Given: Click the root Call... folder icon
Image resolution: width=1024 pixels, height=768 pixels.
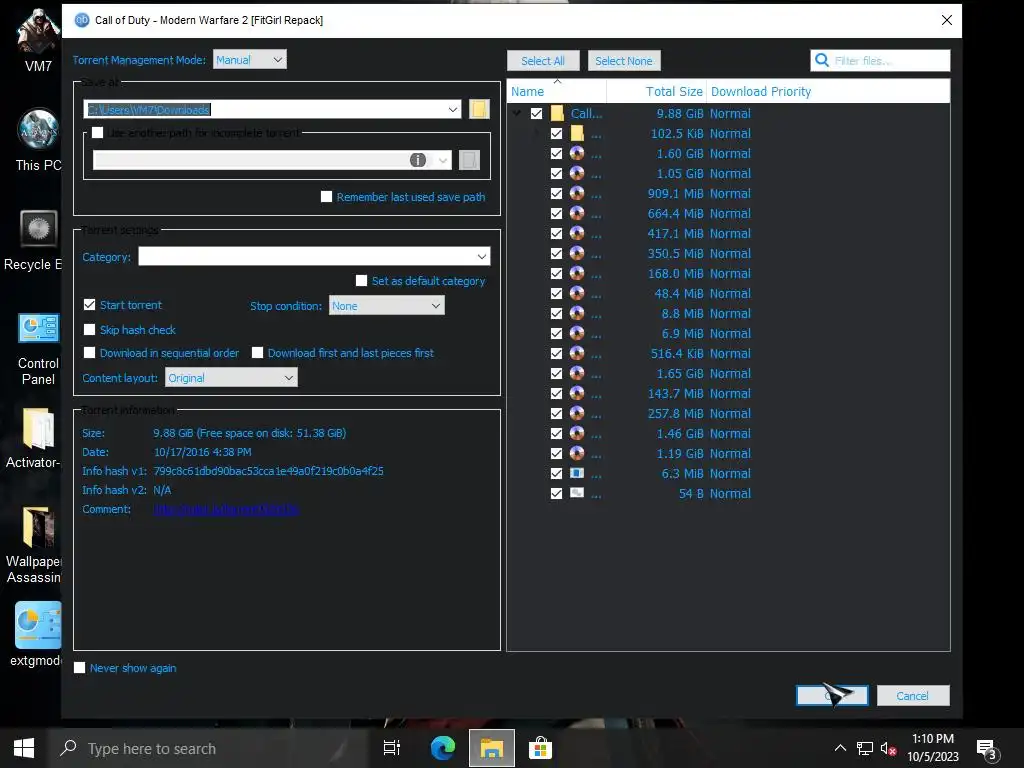Looking at the screenshot, I should point(557,114).
